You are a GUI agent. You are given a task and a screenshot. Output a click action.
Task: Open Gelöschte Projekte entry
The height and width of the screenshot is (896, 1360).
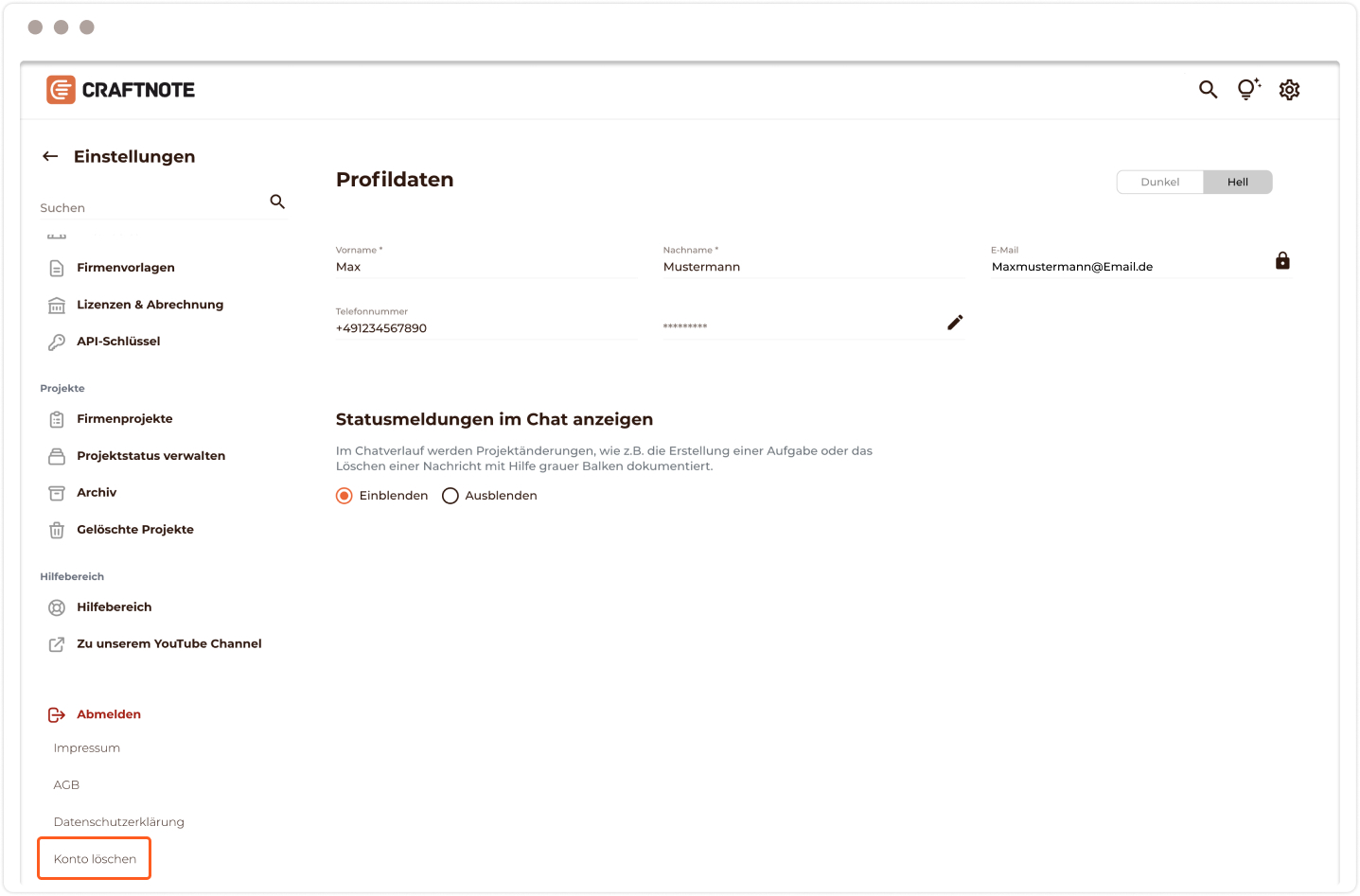(x=135, y=530)
